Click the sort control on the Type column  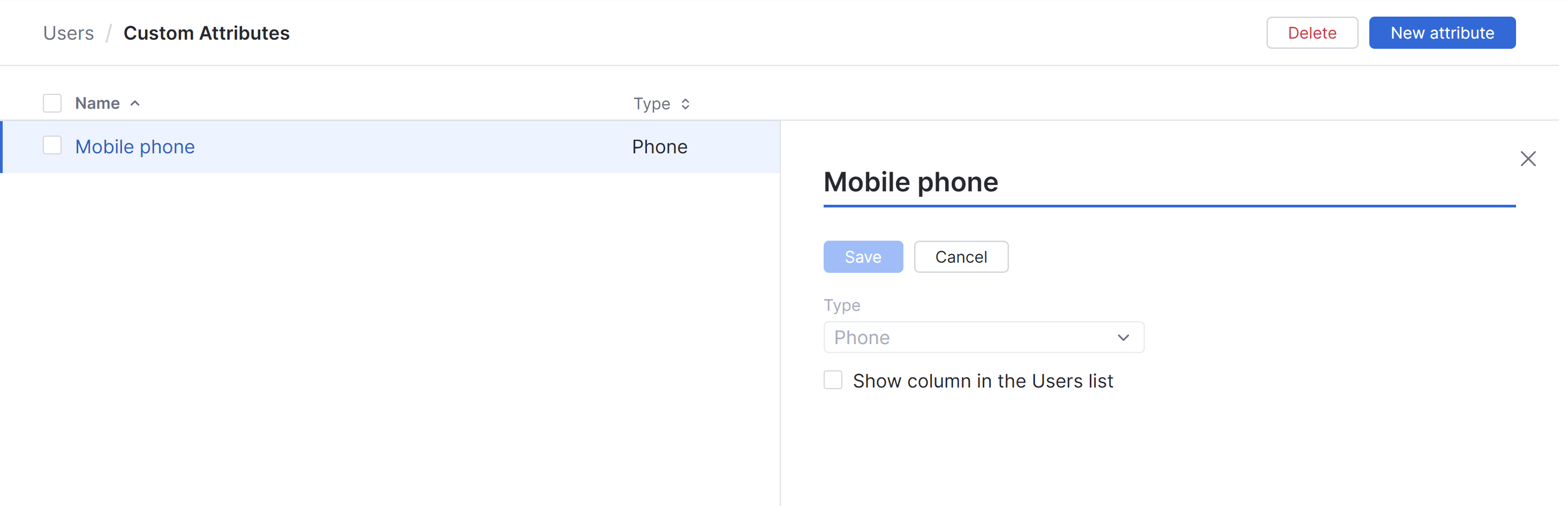[x=685, y=103]
